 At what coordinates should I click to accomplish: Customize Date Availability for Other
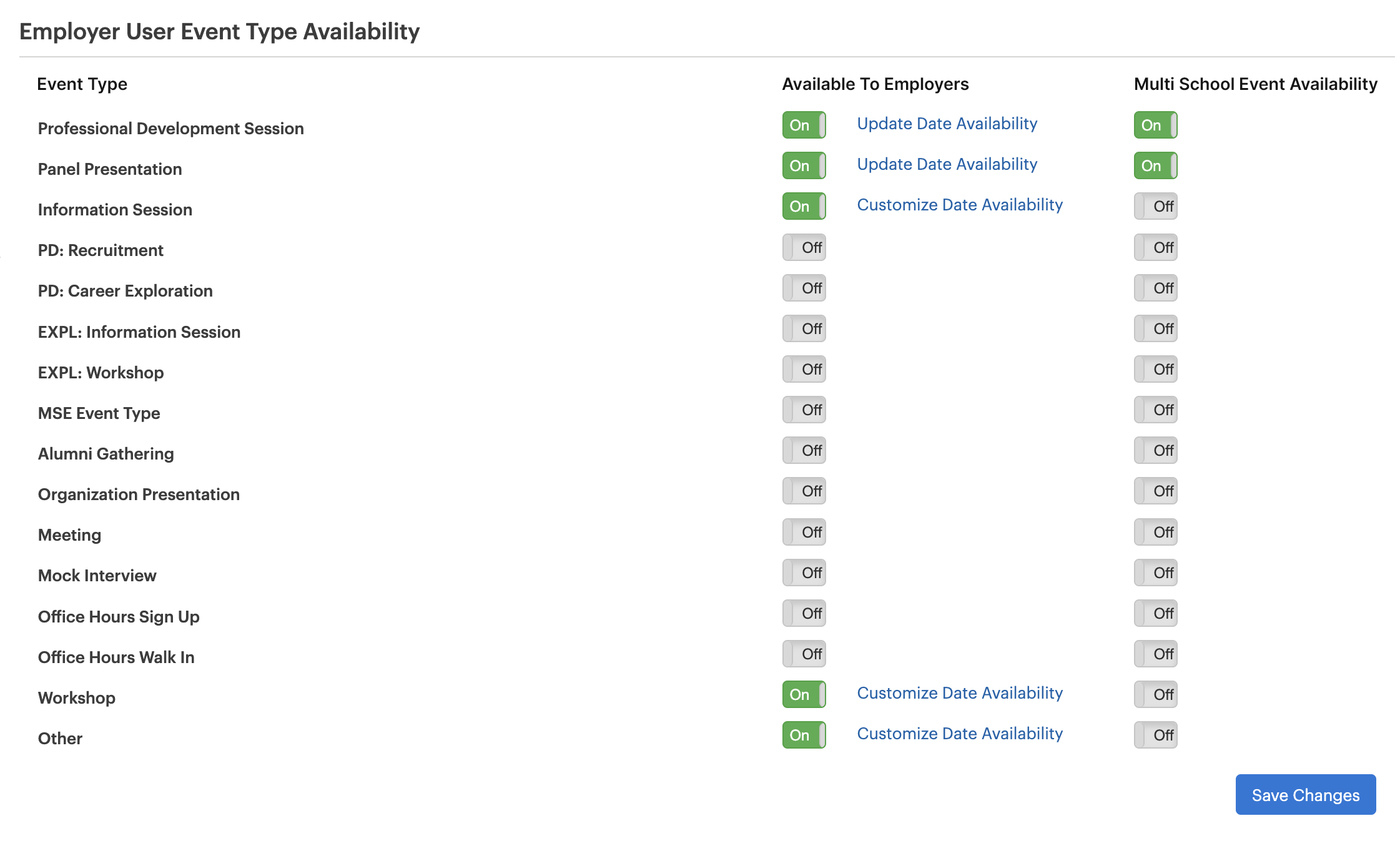tap(959, 734)
